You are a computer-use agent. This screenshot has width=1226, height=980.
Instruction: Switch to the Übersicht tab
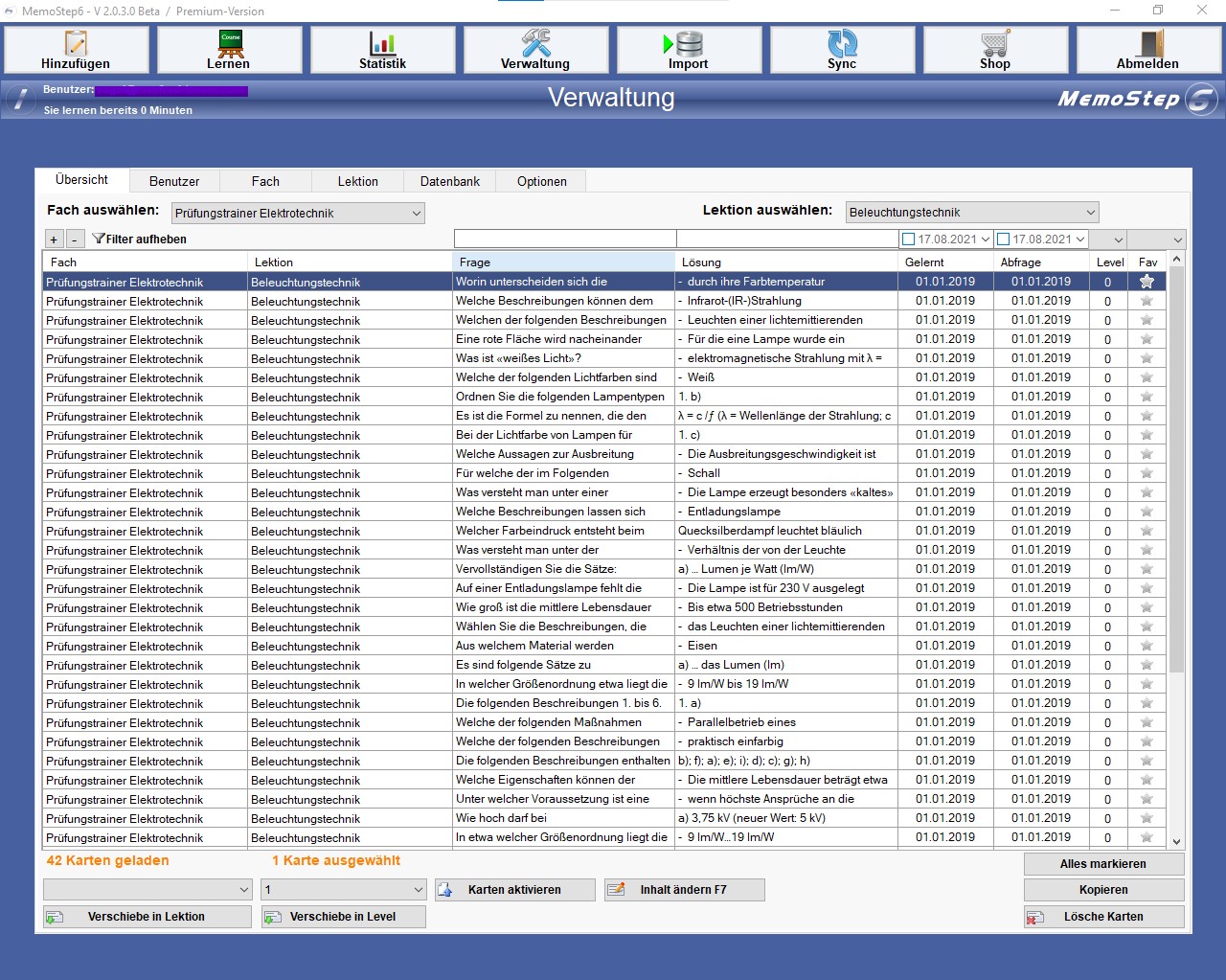82,180
